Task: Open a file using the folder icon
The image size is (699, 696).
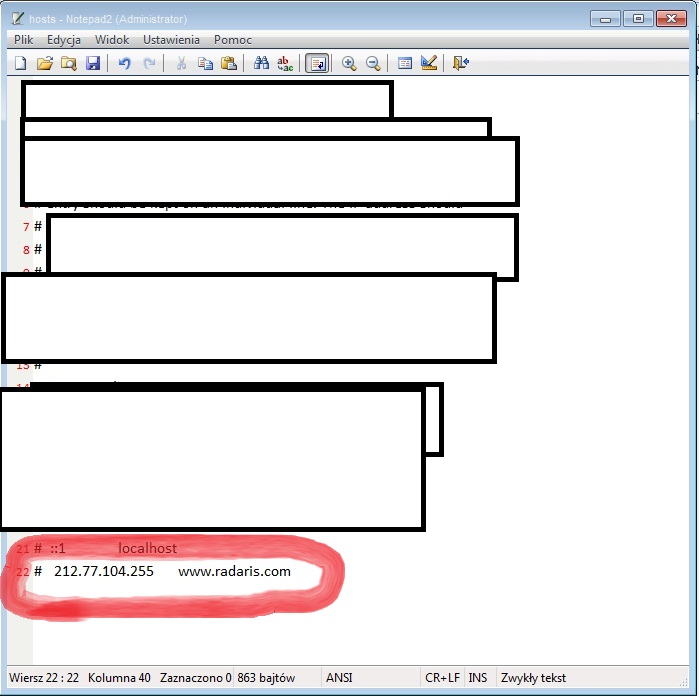Action: [45, 63]
